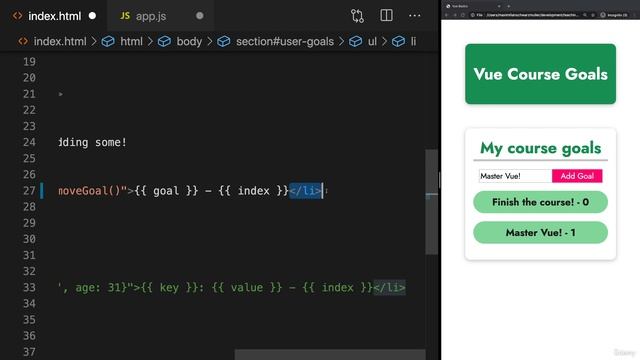Select li element in the breadcrumb

click(x=413, y=42)
